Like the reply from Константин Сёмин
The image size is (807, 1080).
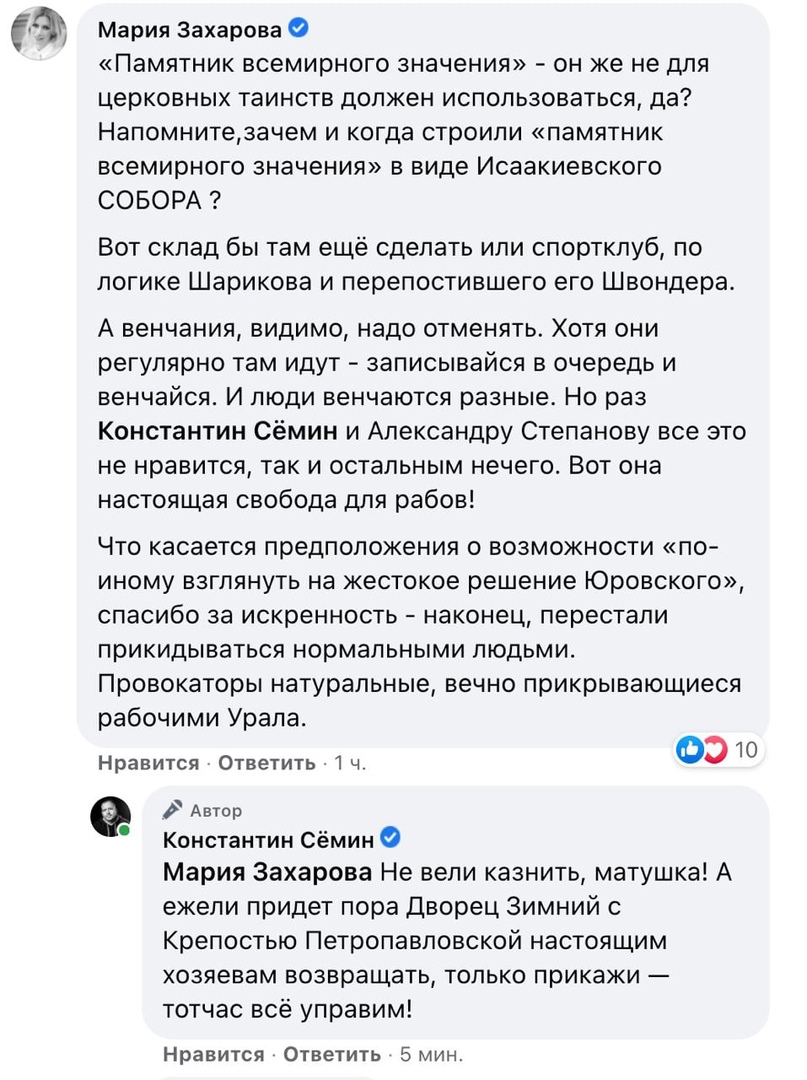click(213, 1055)
